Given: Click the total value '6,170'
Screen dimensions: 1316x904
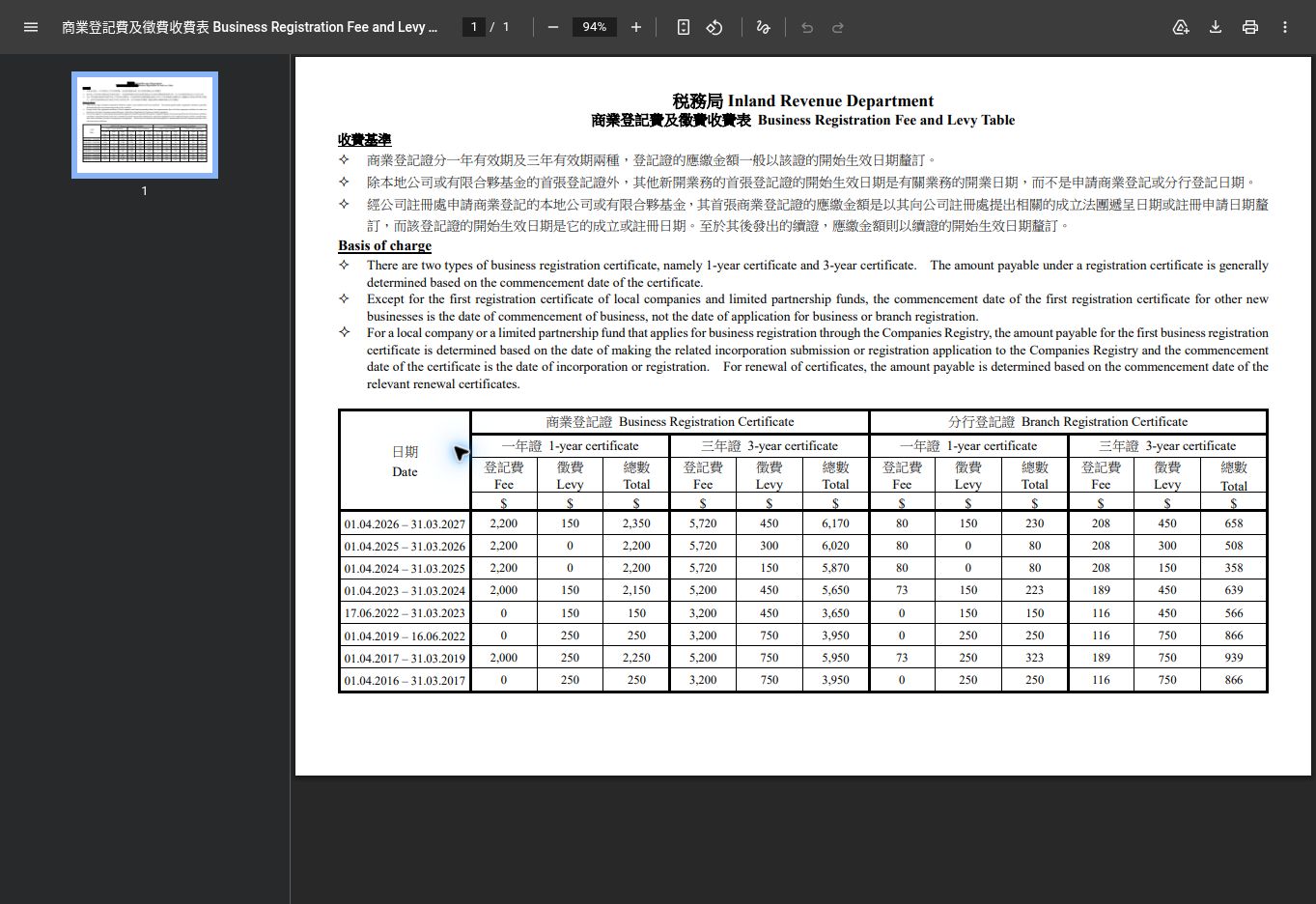Looking at the screenshot, I should click(835, 523).
